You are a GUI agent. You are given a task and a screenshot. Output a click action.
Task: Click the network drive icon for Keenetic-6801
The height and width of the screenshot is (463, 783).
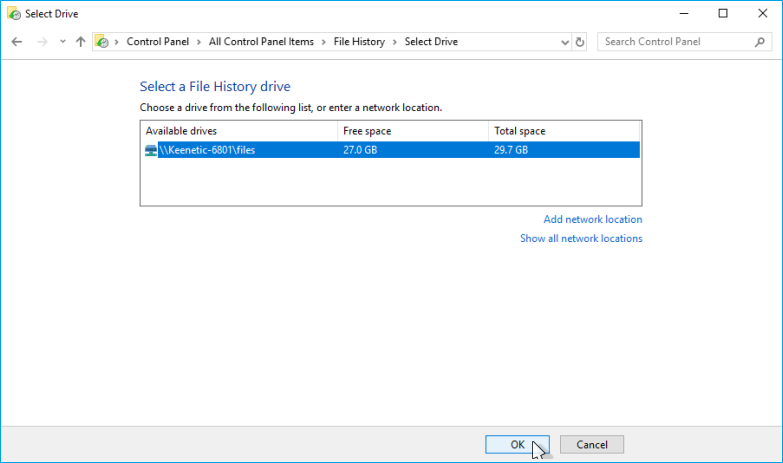151,150
